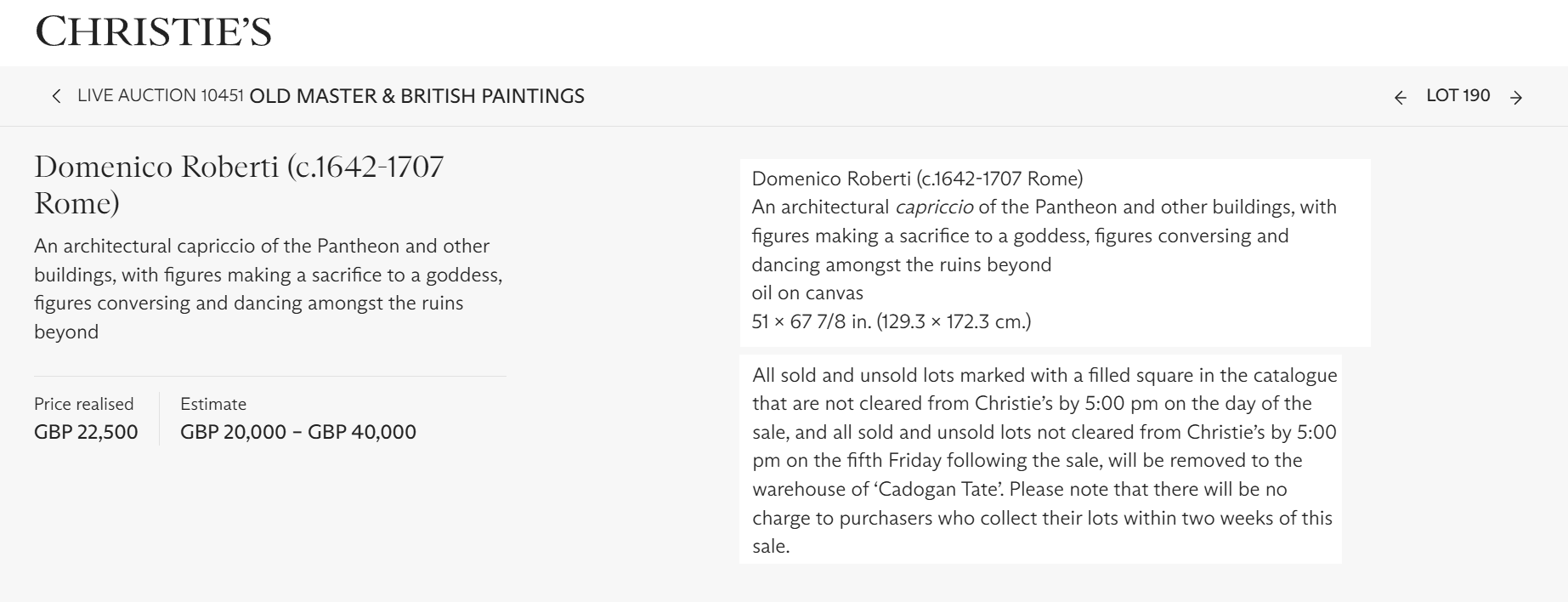This screenshot has width=1568, height=602.
Task: Go to next lot arrow
Action: pos(1516,98)
